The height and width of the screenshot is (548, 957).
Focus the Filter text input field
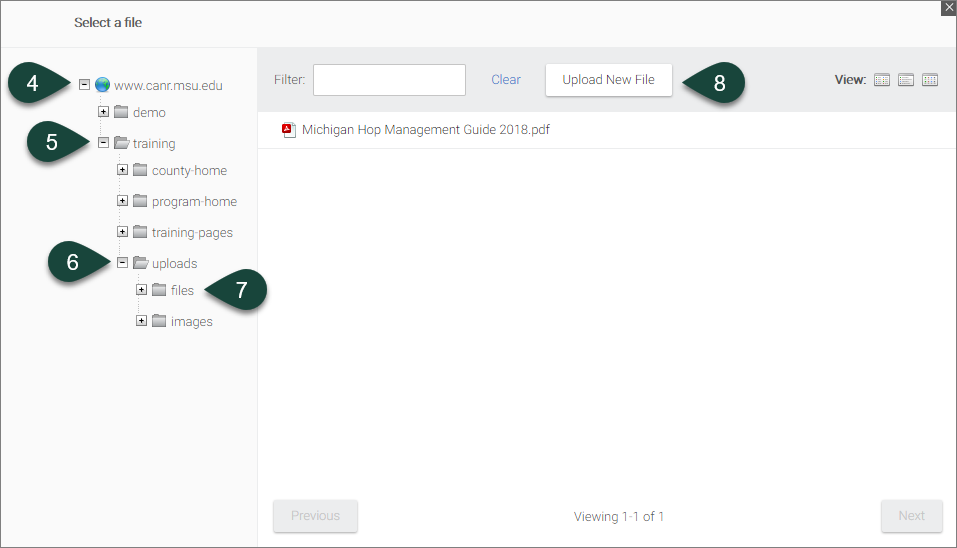pyautogui.click(x=389, y=80)
